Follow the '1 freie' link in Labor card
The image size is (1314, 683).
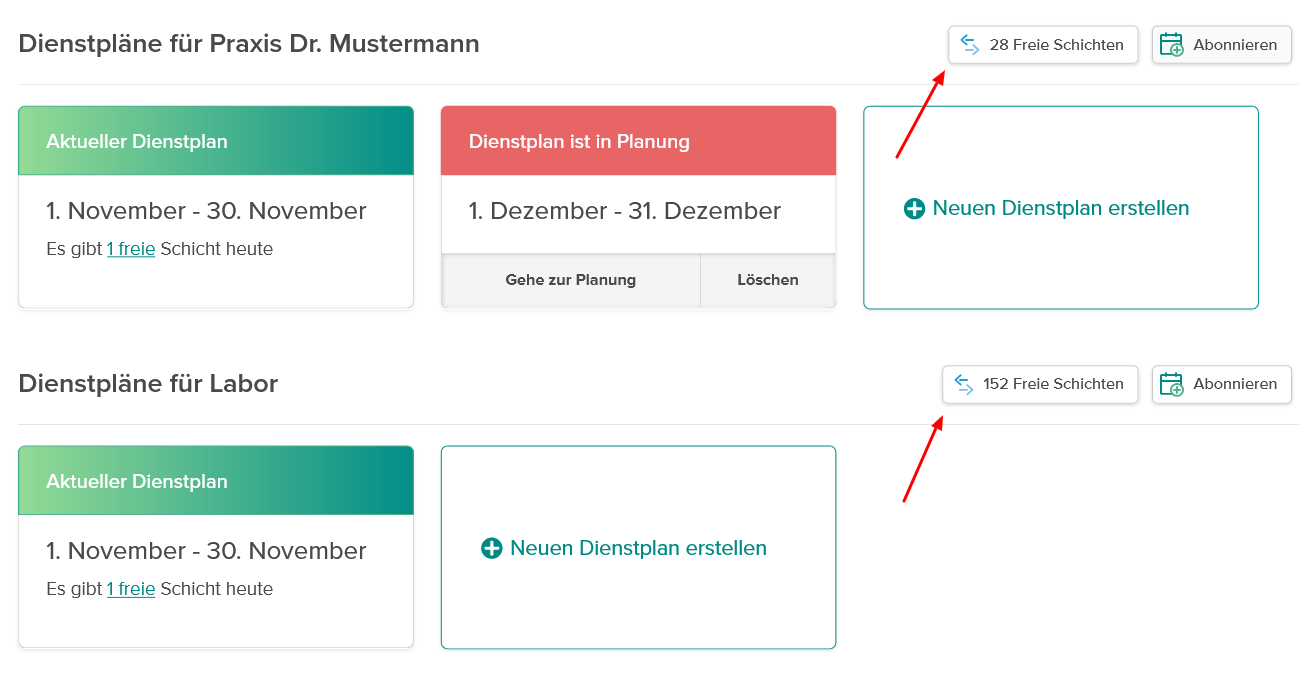click(131, 589)
